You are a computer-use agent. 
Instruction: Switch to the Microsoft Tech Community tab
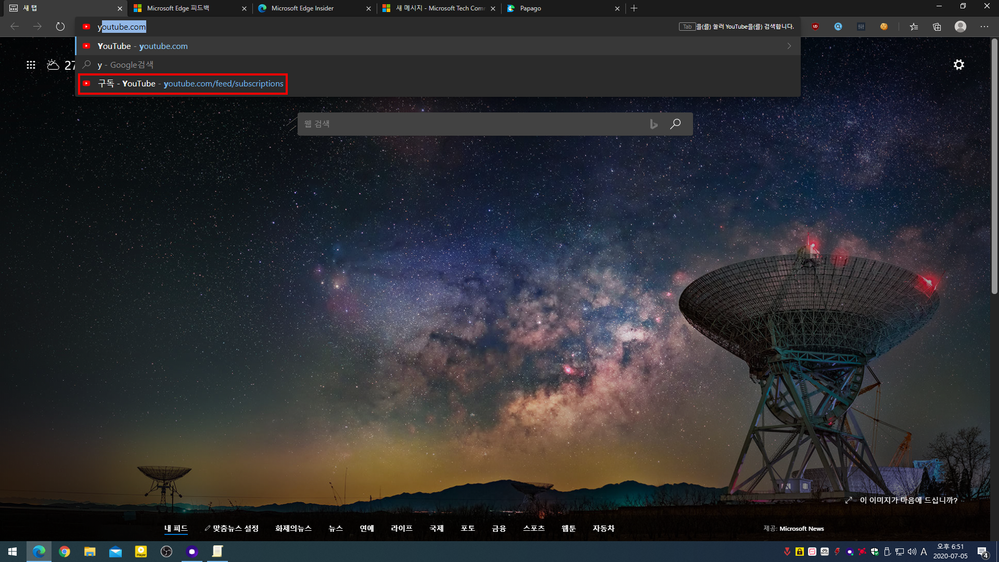pos(438,8)
